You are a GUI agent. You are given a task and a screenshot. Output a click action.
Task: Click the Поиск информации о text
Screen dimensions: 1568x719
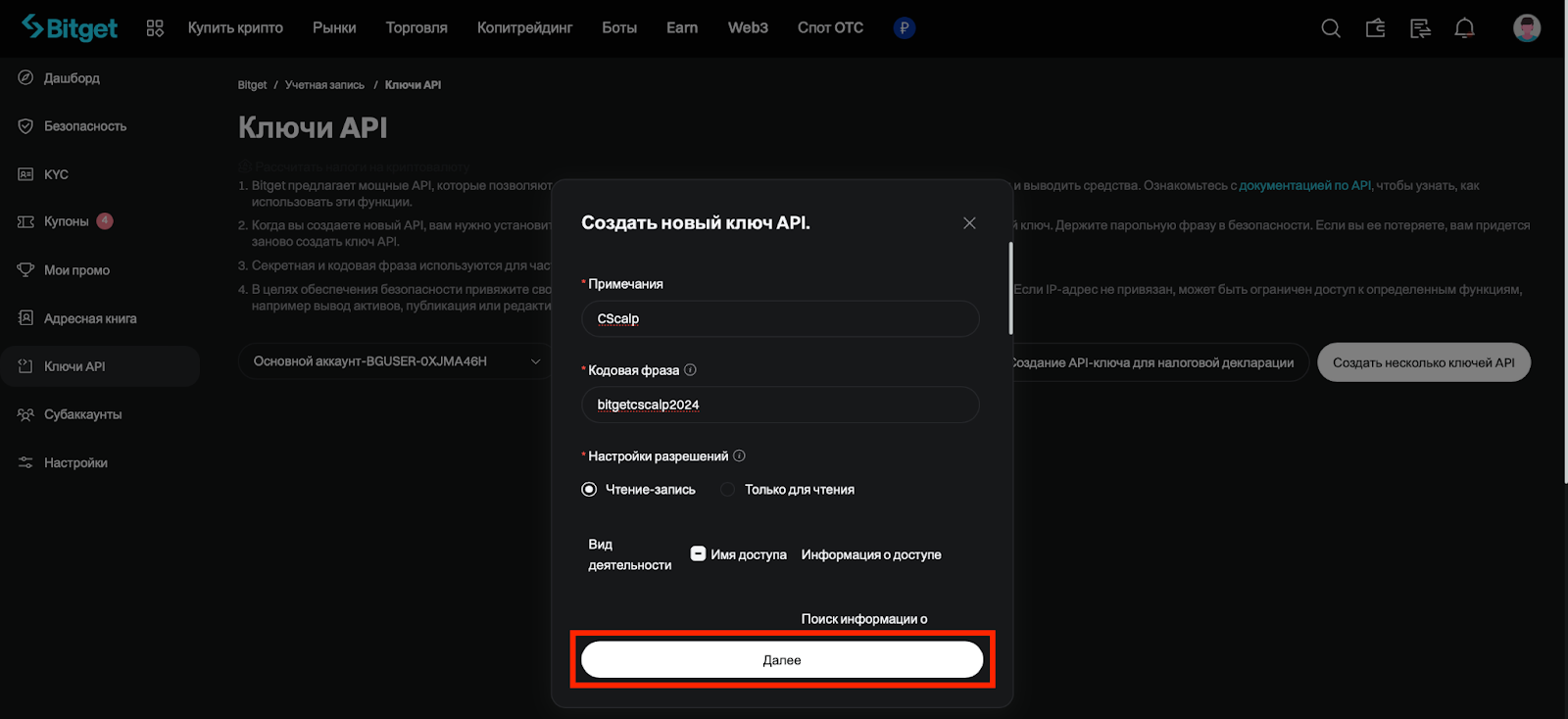click(864, 619)
